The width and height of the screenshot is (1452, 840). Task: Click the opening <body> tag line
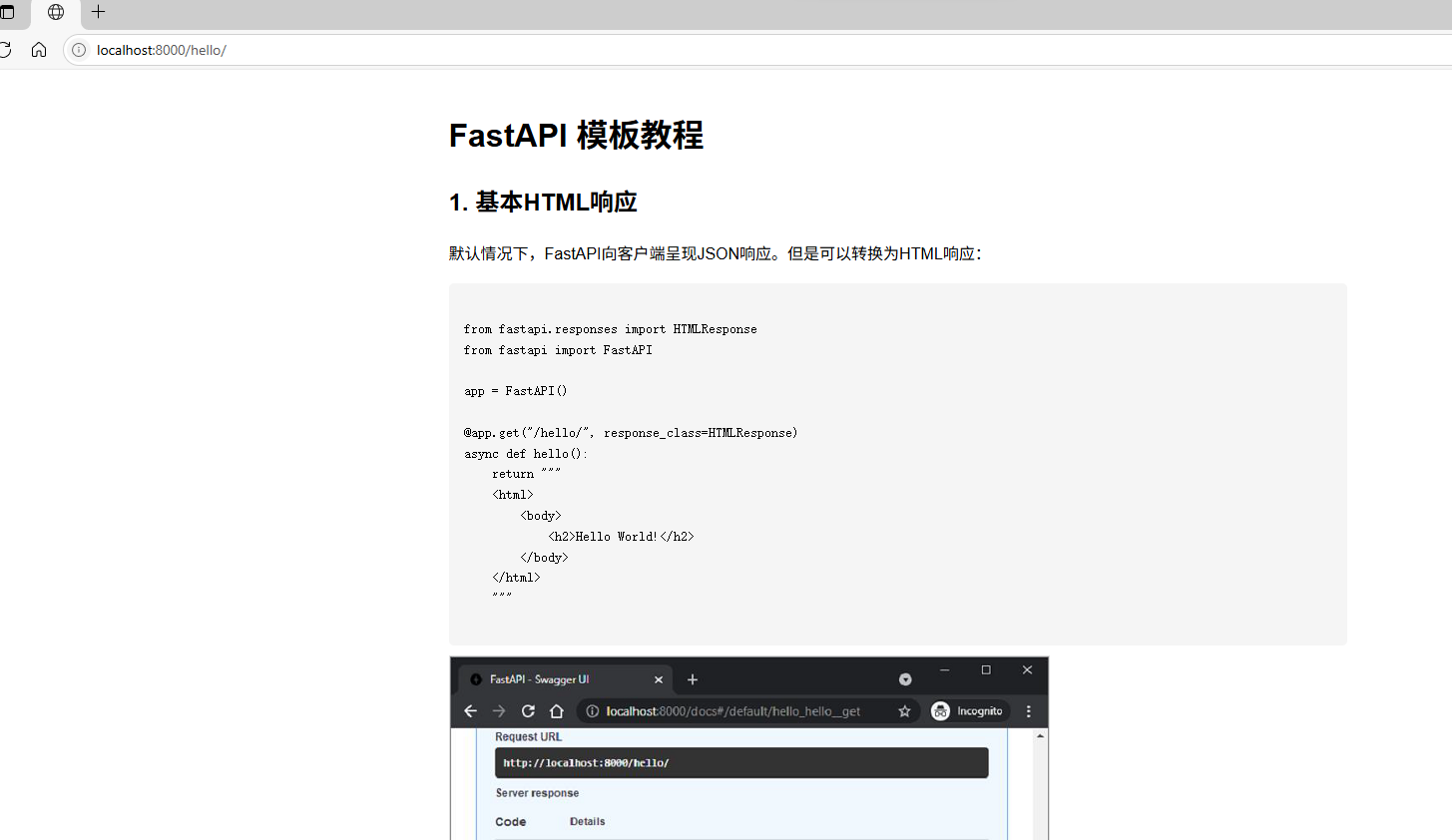click(540, 516)
